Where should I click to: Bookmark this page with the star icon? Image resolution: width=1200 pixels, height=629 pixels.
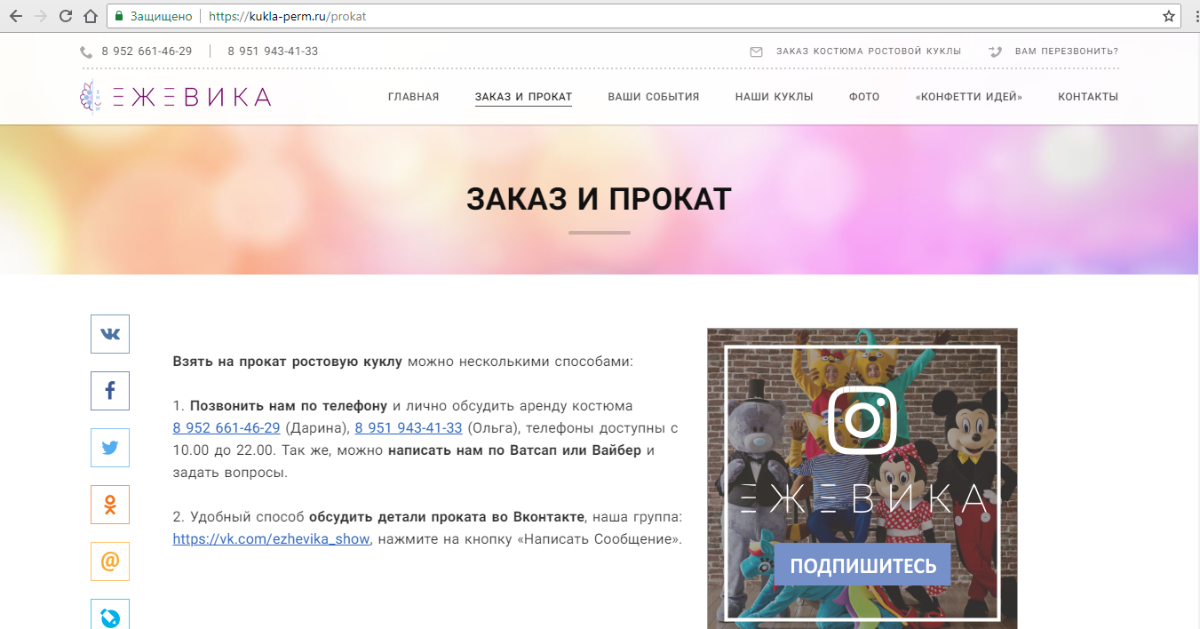[1169, 16]
